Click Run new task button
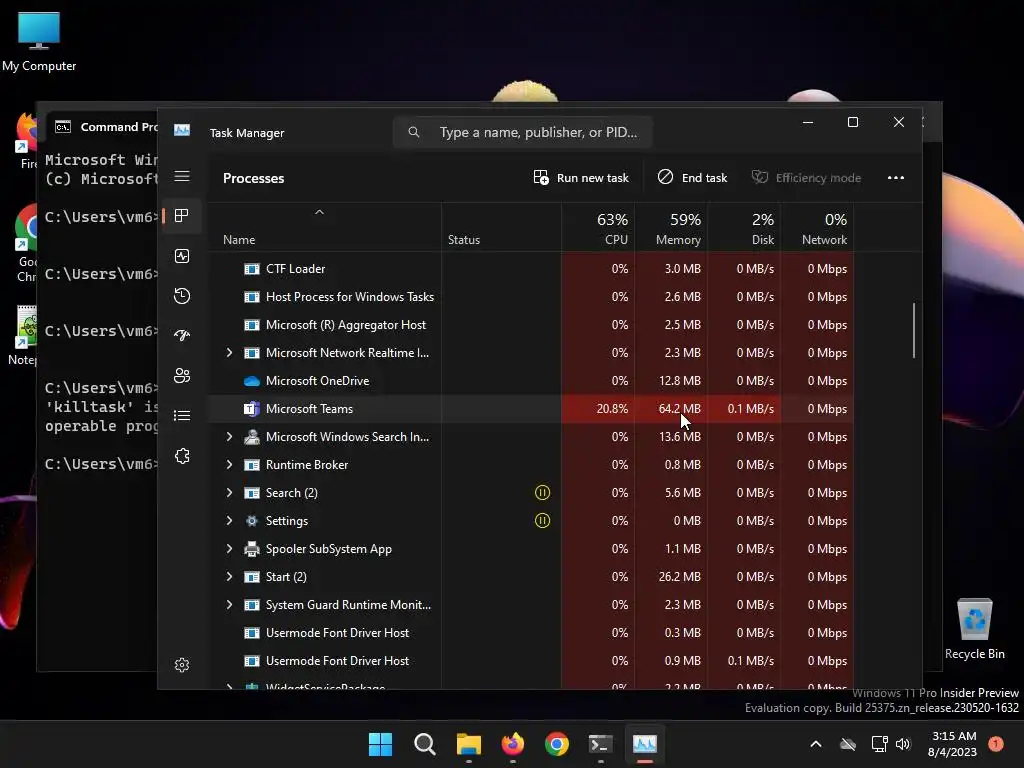The image size is (1024, 768). [581, 178]
